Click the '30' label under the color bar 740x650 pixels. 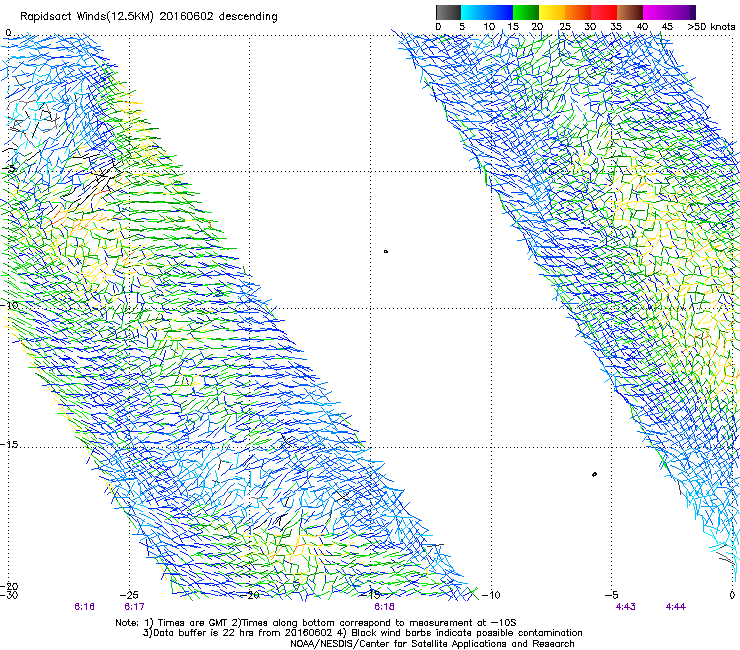click(x=590, y=27)
